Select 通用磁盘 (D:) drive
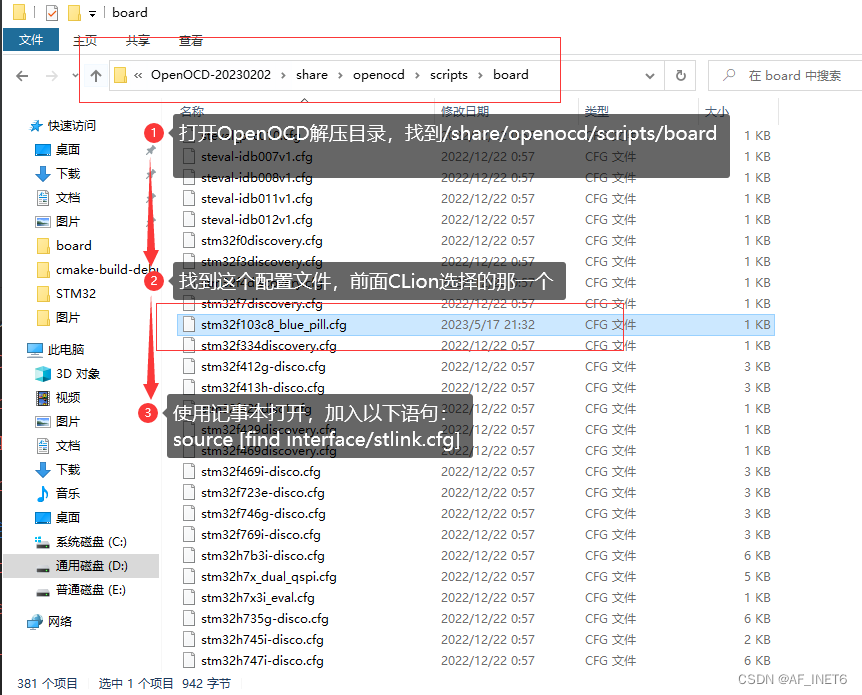The width and height of the screenshot is (862, 695). click(x=81, y=566)
